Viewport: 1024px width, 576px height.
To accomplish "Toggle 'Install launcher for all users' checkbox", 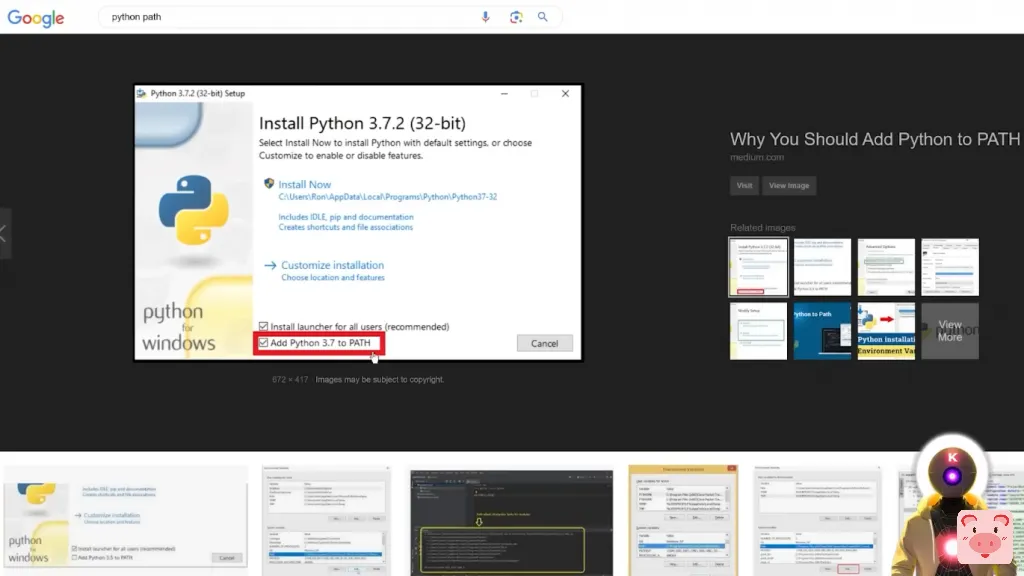I will point(264,327).
